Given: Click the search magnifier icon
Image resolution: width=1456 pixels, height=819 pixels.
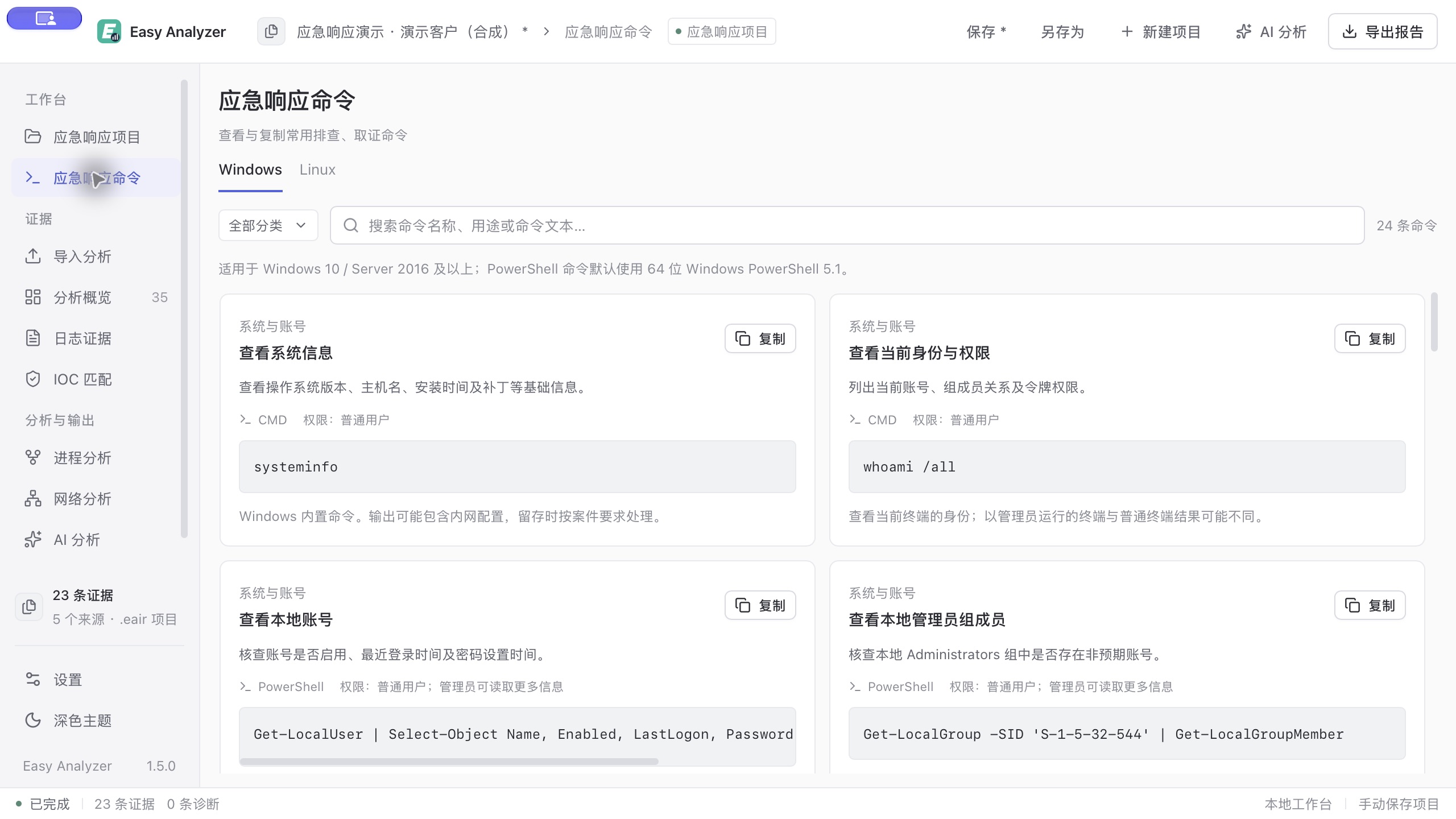Looking at the screenshot, I should point(351,226).
